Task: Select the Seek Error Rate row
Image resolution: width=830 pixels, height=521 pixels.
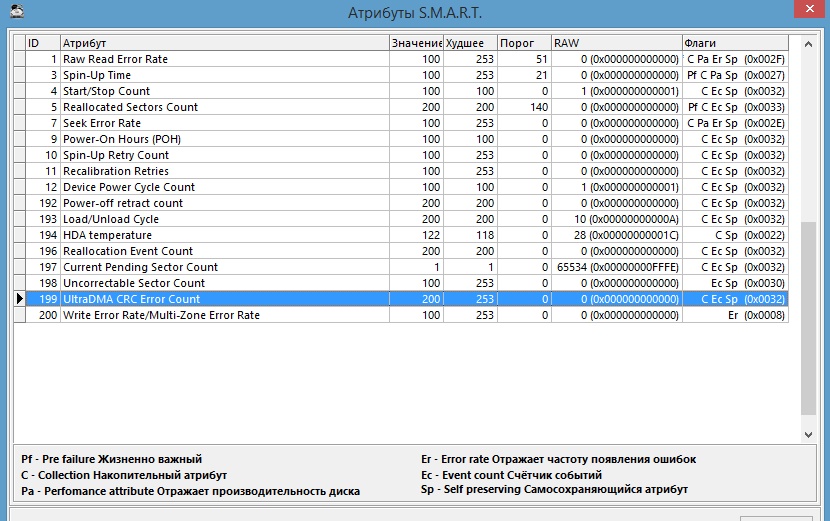Action: pos(401,123)
